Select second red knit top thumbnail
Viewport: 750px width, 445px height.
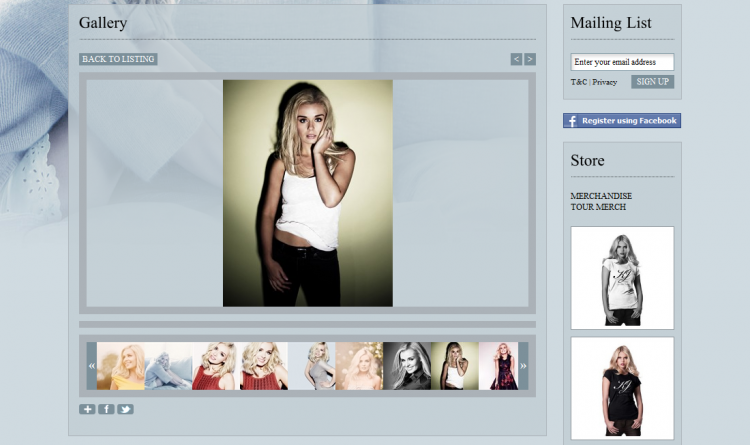tap(264, 366)
